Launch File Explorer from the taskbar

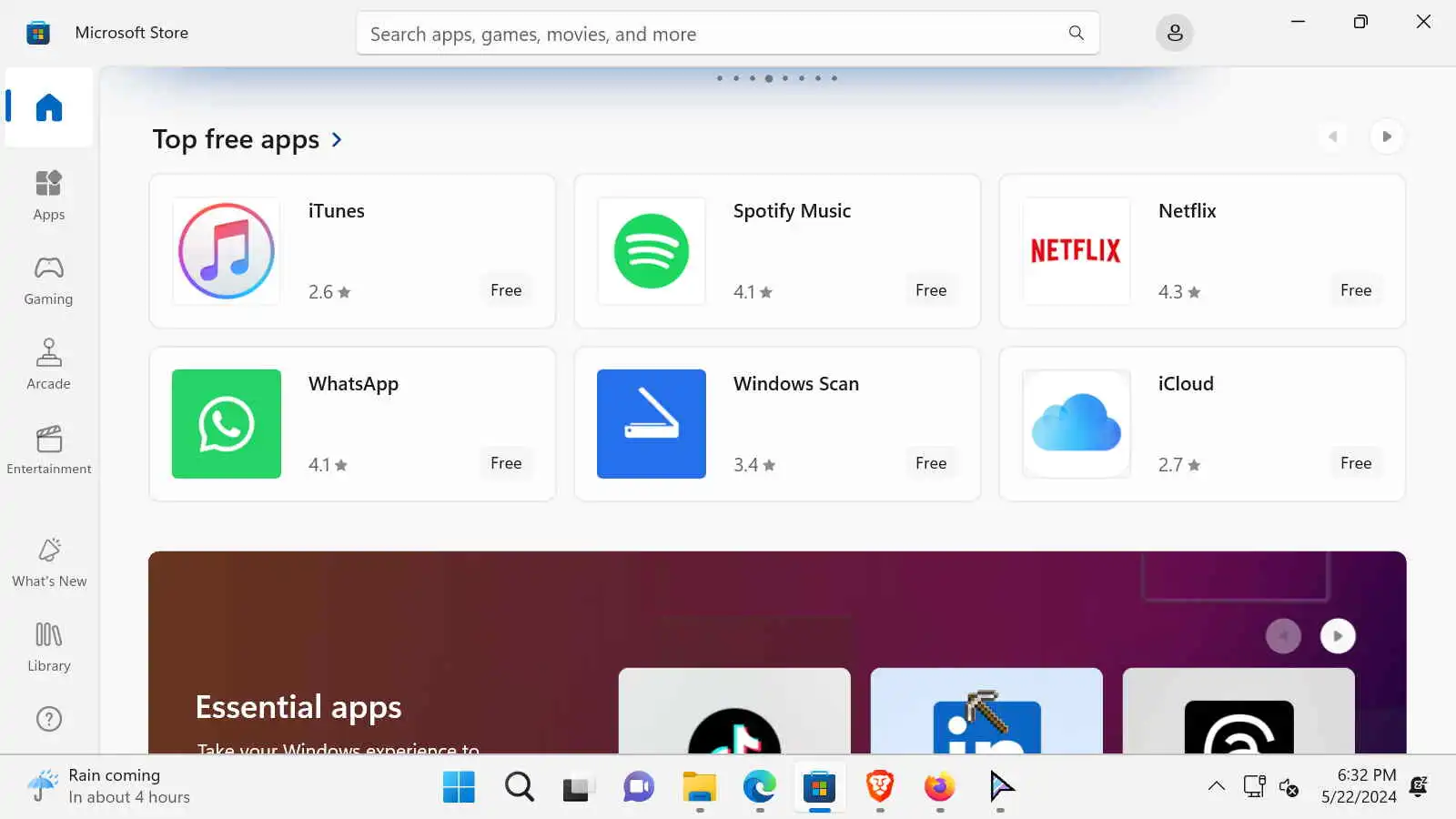coord(699,787)
